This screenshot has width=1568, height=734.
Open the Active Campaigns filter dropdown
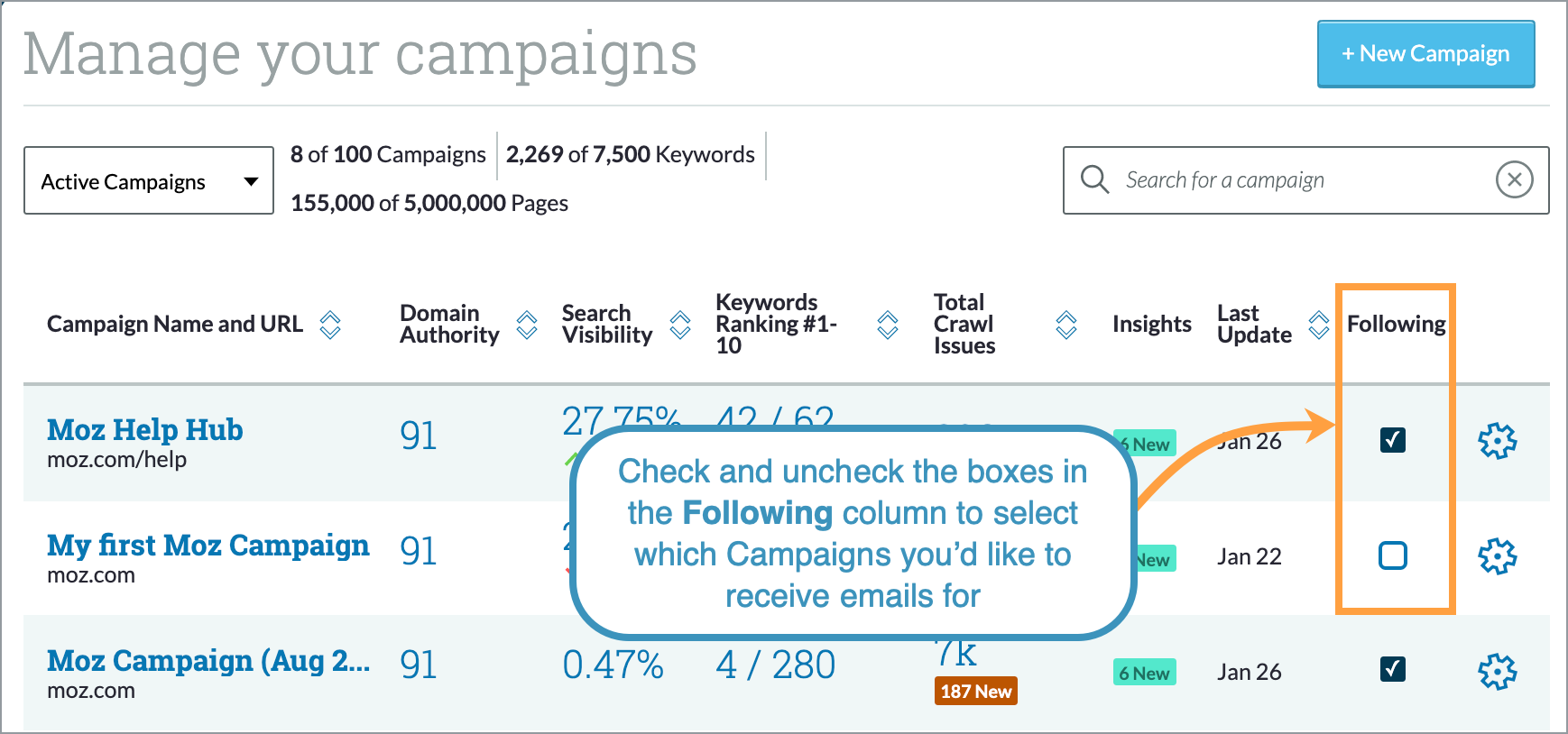pyautogui.click(x=148, y=180)
